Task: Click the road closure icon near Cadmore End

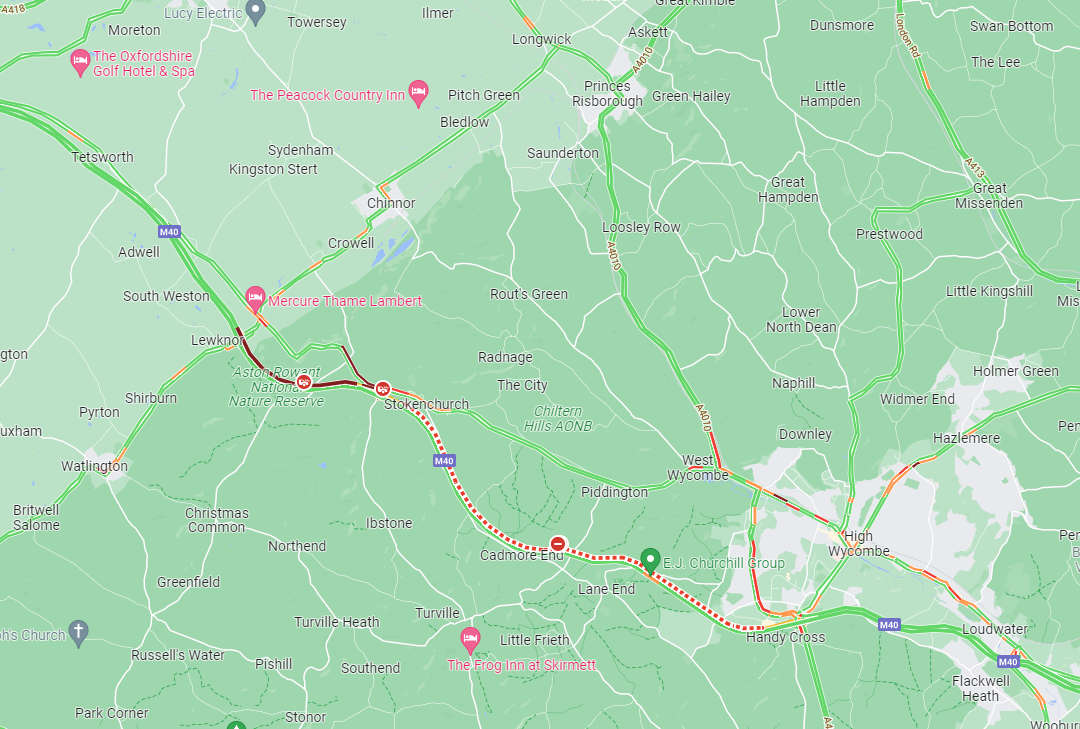Action: (559, 544)
